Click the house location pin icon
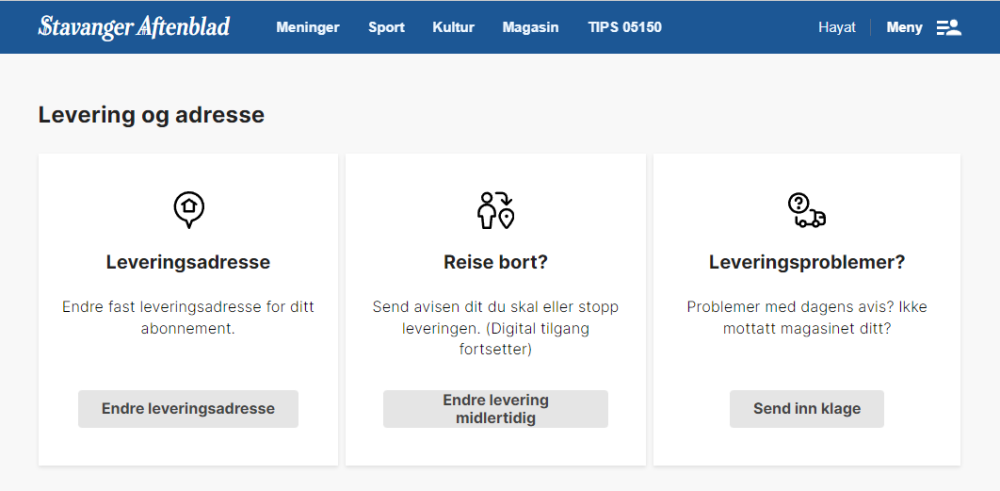Image resolution: width=1000 pixels, height=491 pixels. pos(188,209)
